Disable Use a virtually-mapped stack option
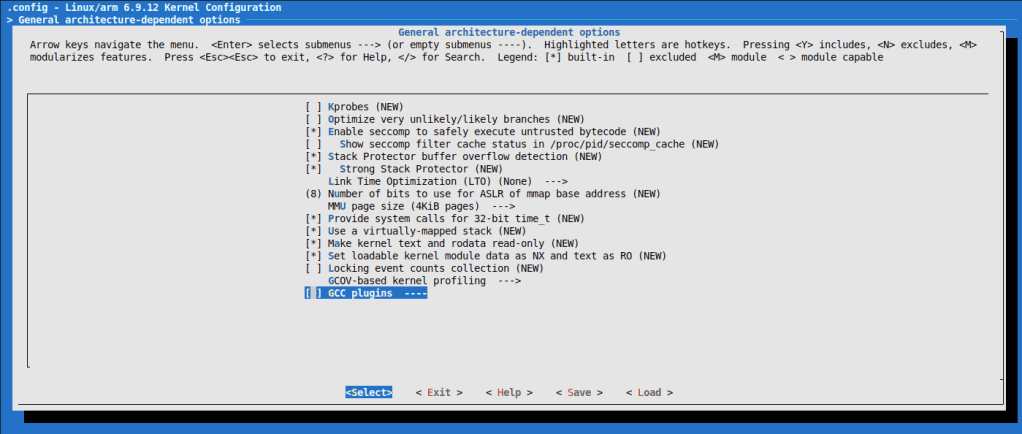Screen dimensions: 1022x434 tap(313, 231)
